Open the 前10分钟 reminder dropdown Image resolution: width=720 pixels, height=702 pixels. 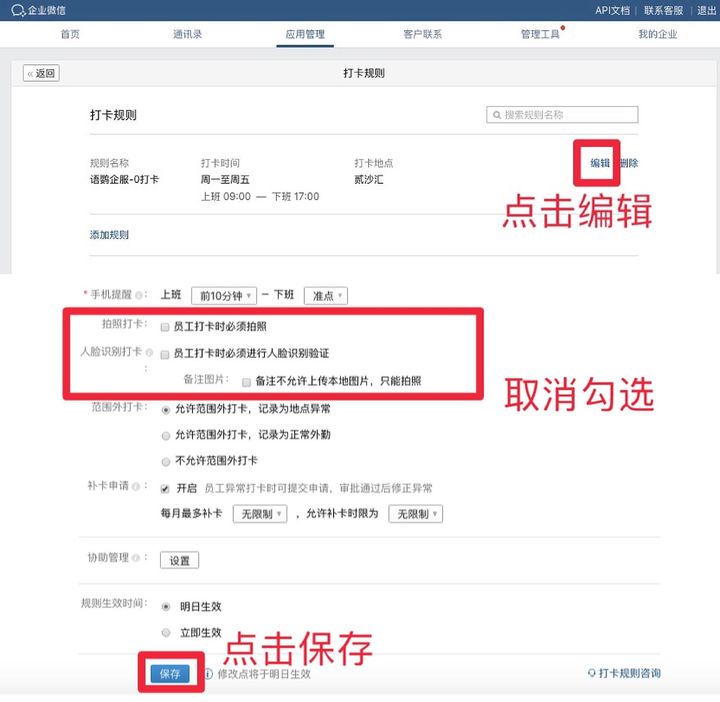point(224,296)
